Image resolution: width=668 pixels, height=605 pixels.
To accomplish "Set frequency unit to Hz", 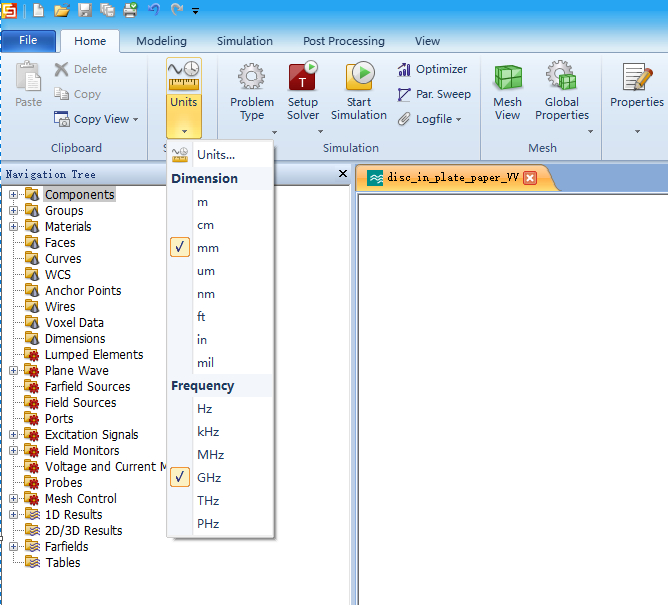I will point(220,409).
